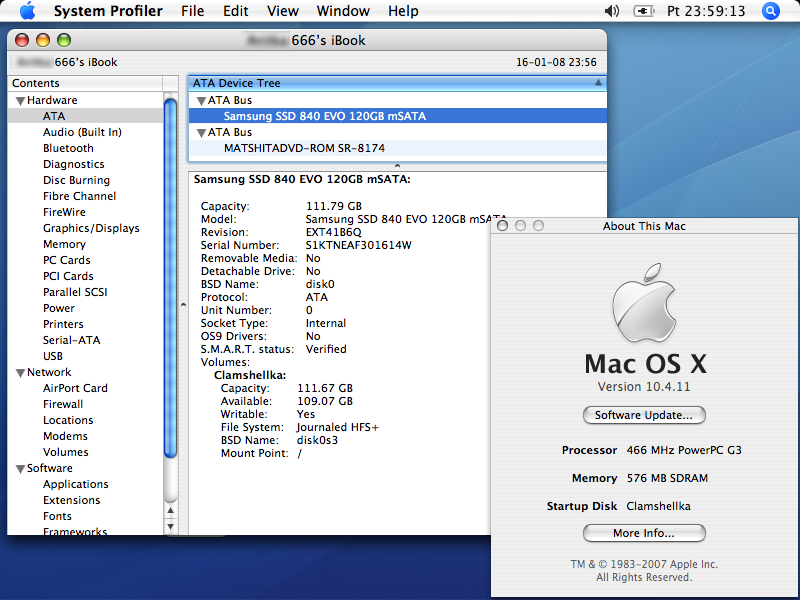The width and height of the screenshot is (800, 600).
Task: Click Journaled HFS+ file system value
Action: 338,428
